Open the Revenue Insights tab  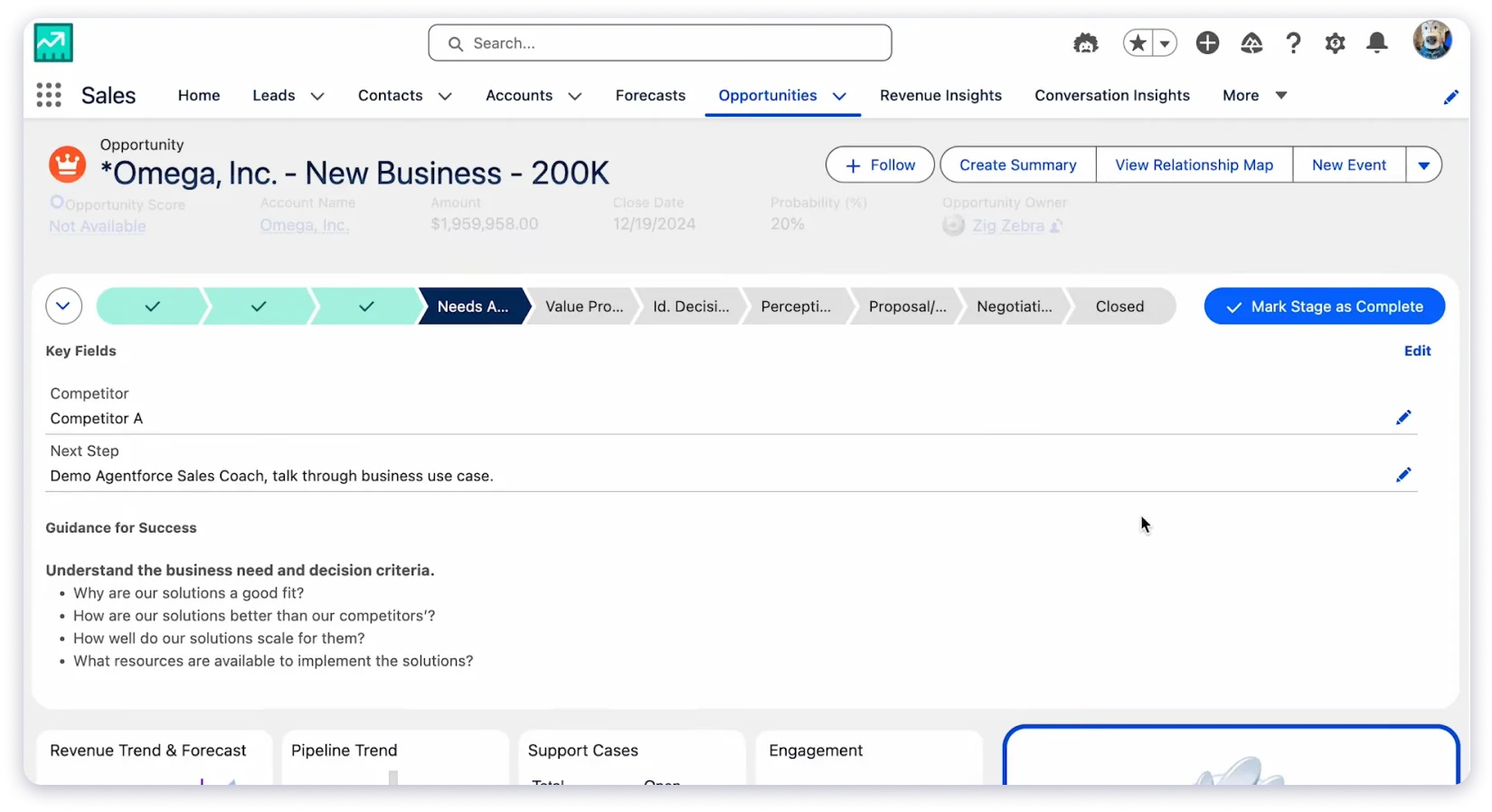point(940,95)
